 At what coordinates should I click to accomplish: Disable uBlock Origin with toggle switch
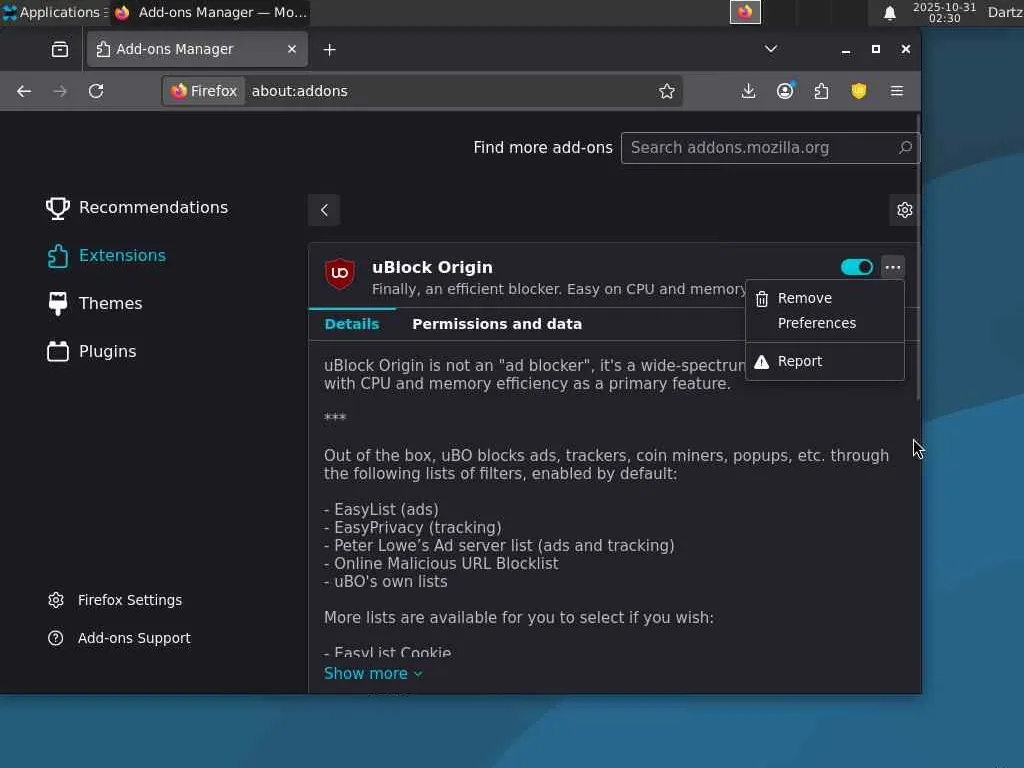pos(856,267)
